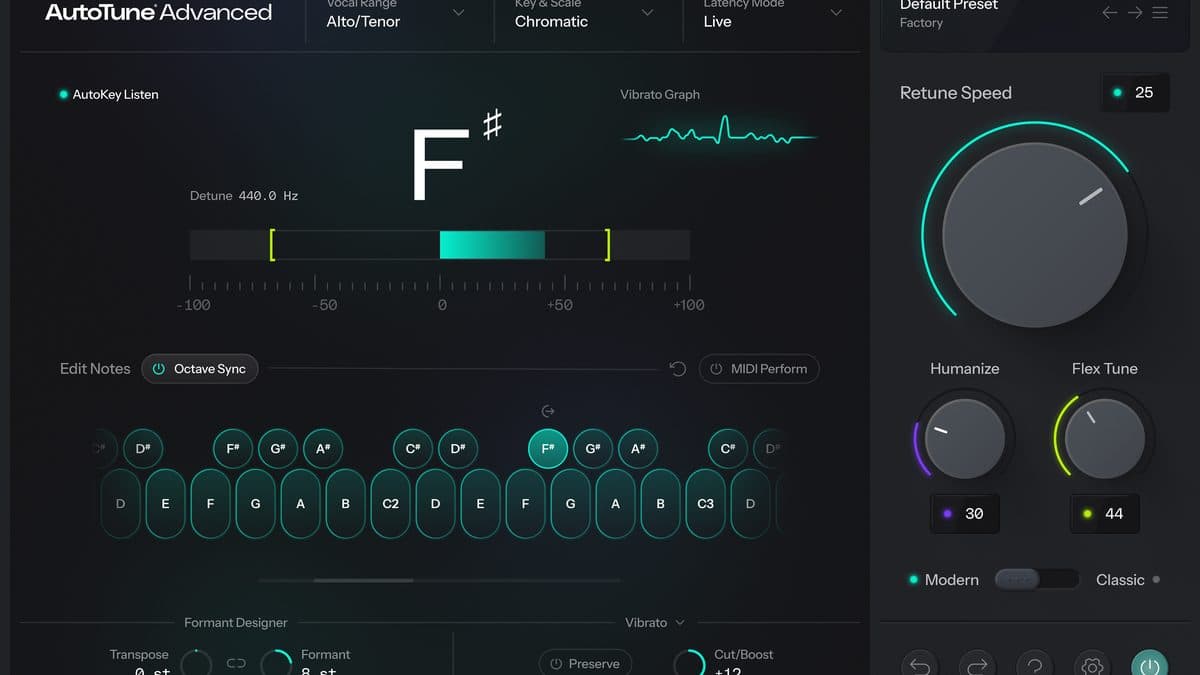This screenshot has width=1200, height=675.
Task: Open the Latency Mode Live dropdown
Action: [773, 14]
